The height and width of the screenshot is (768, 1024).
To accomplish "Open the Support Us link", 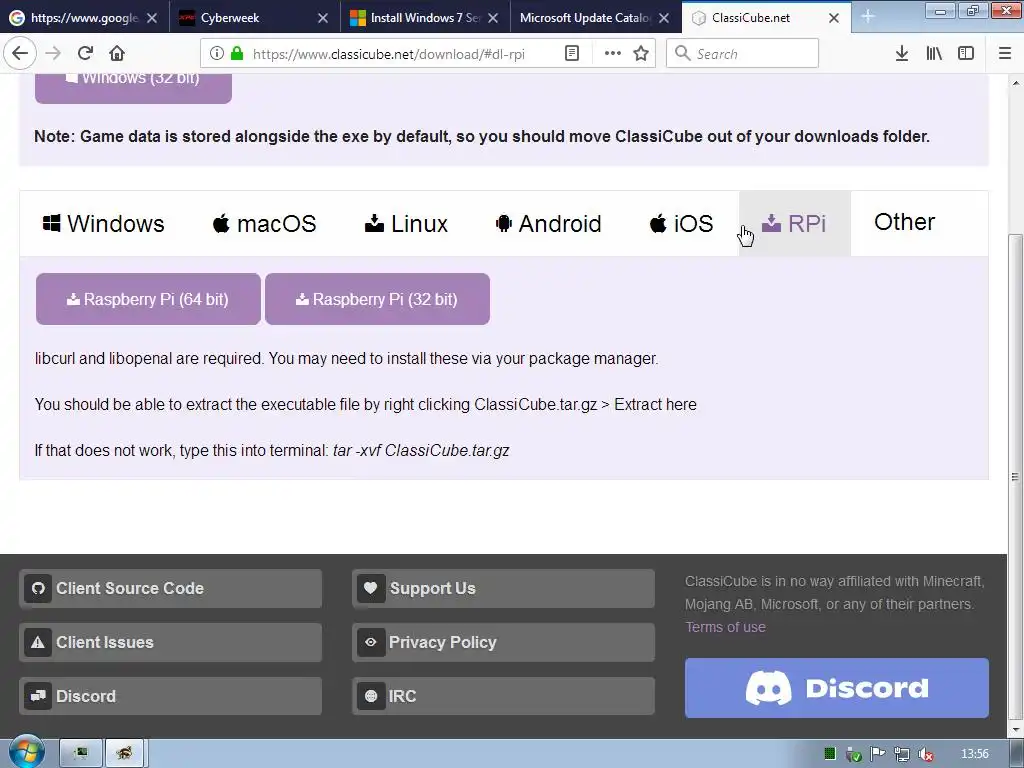I will point(504,588).
